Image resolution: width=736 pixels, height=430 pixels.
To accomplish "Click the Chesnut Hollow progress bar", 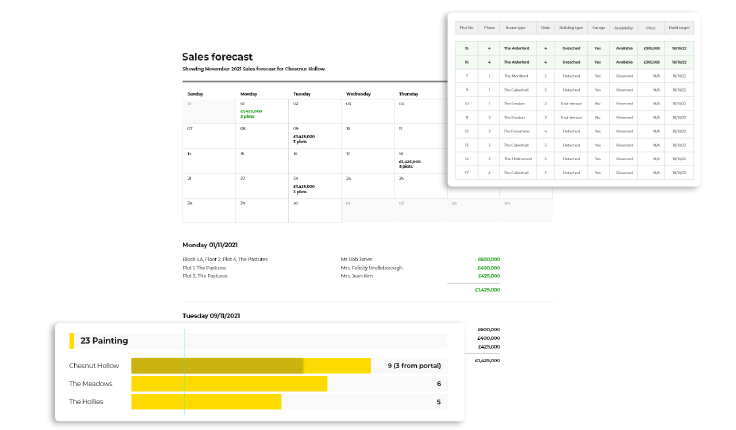I will click(251, 365).
